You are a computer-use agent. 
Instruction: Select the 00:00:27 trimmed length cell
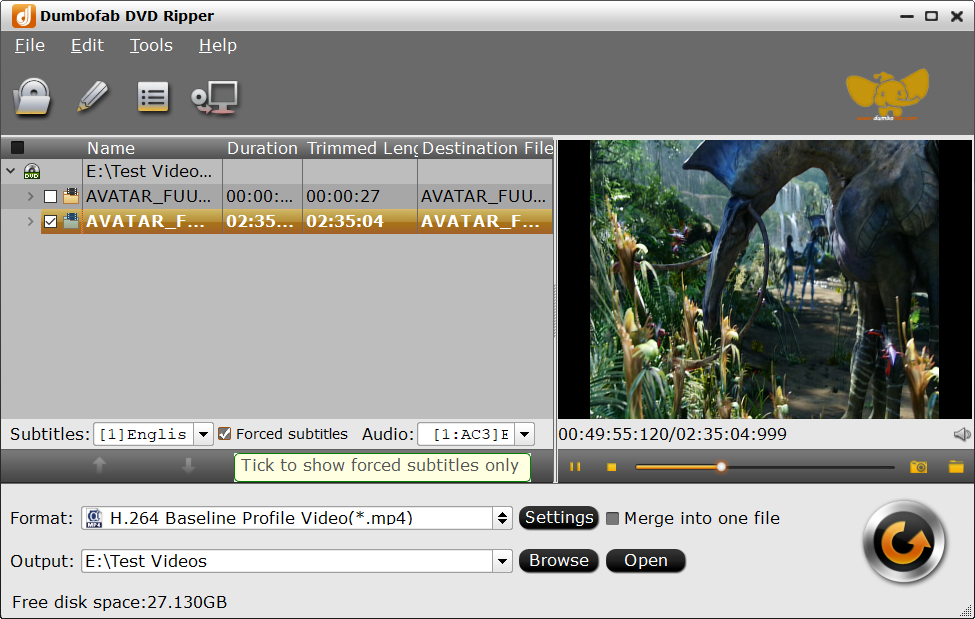click(x=360, y=196)
